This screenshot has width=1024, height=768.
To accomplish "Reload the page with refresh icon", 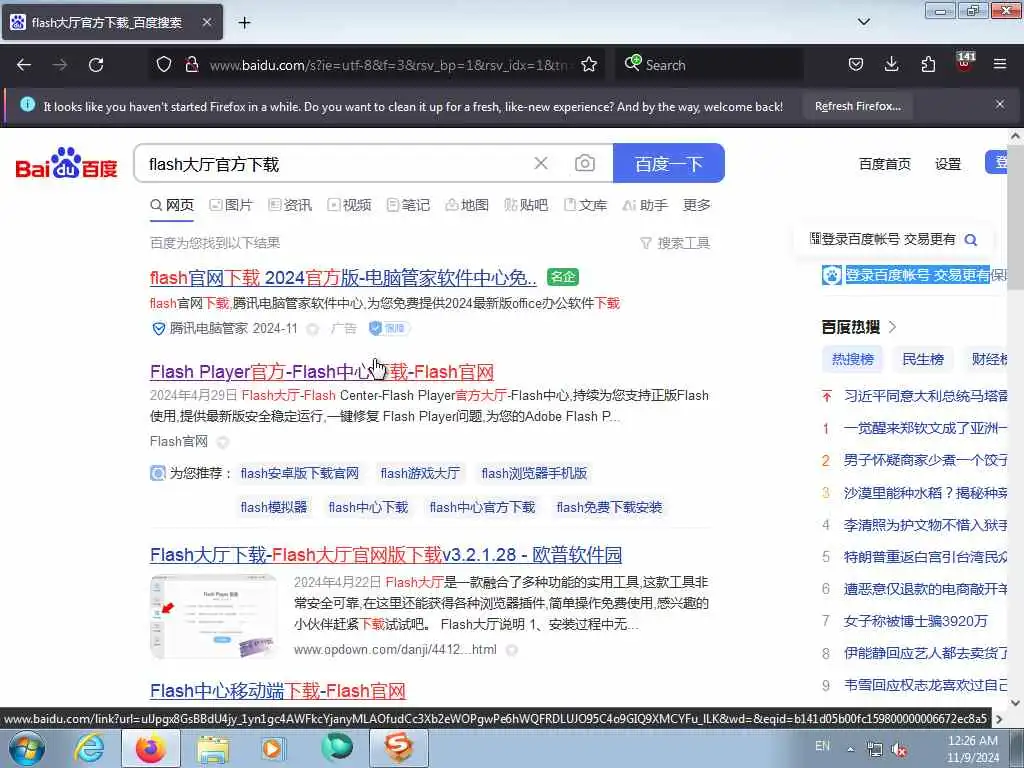I will pos(96,65).
